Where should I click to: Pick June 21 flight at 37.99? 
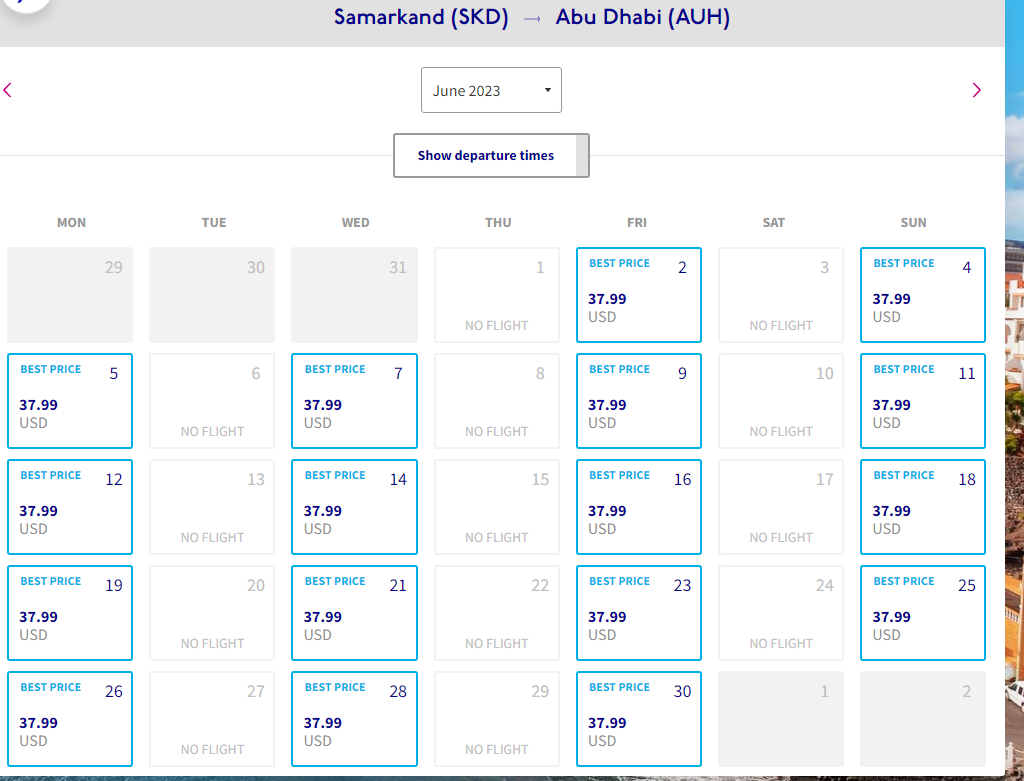tap(354, 613)
